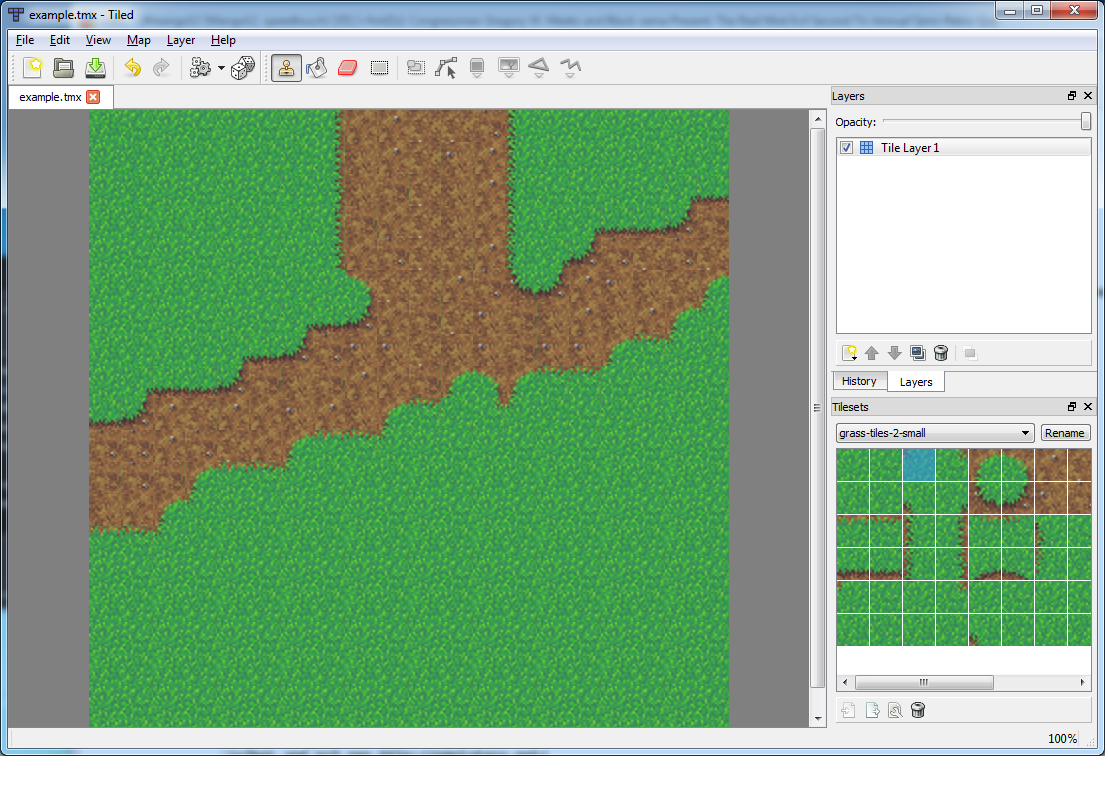Toggle visibility of Tile Layer 1
1108x811 pixels.
(846, 147)
